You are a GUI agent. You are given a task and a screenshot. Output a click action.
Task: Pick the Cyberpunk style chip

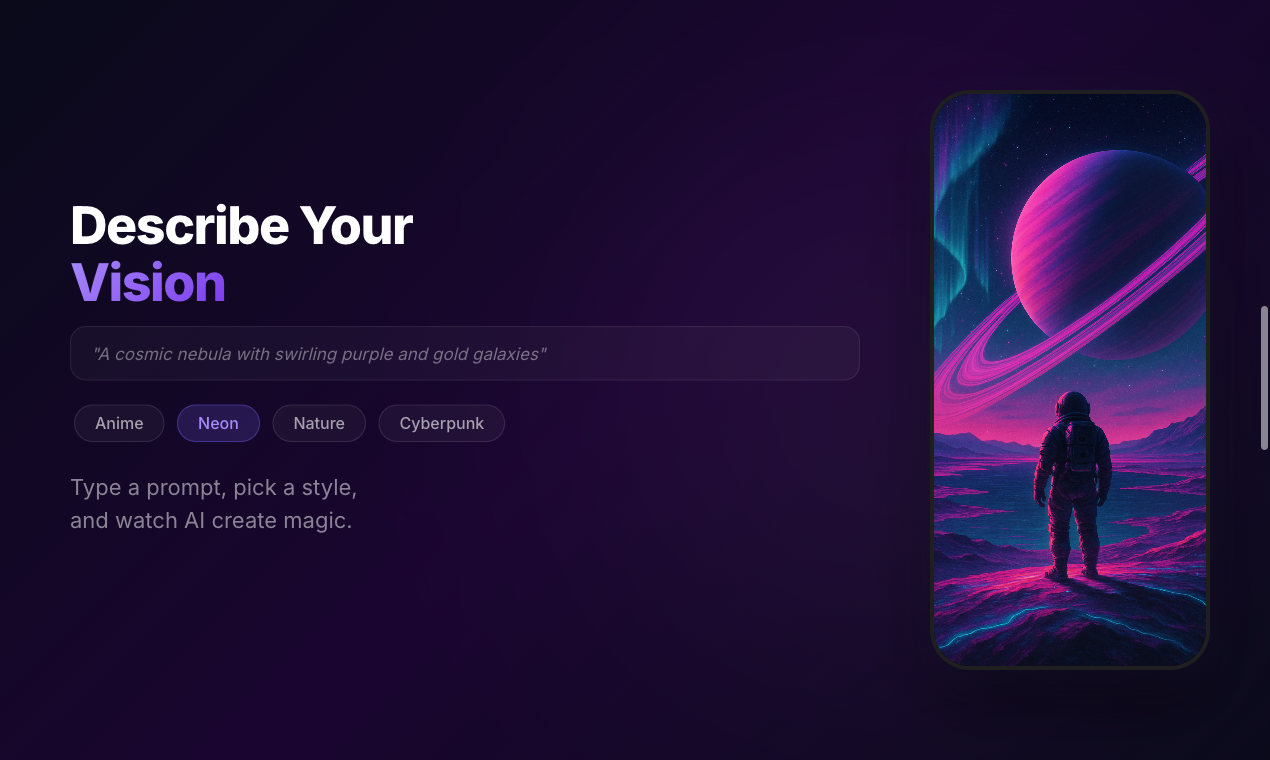coord(441,423)
